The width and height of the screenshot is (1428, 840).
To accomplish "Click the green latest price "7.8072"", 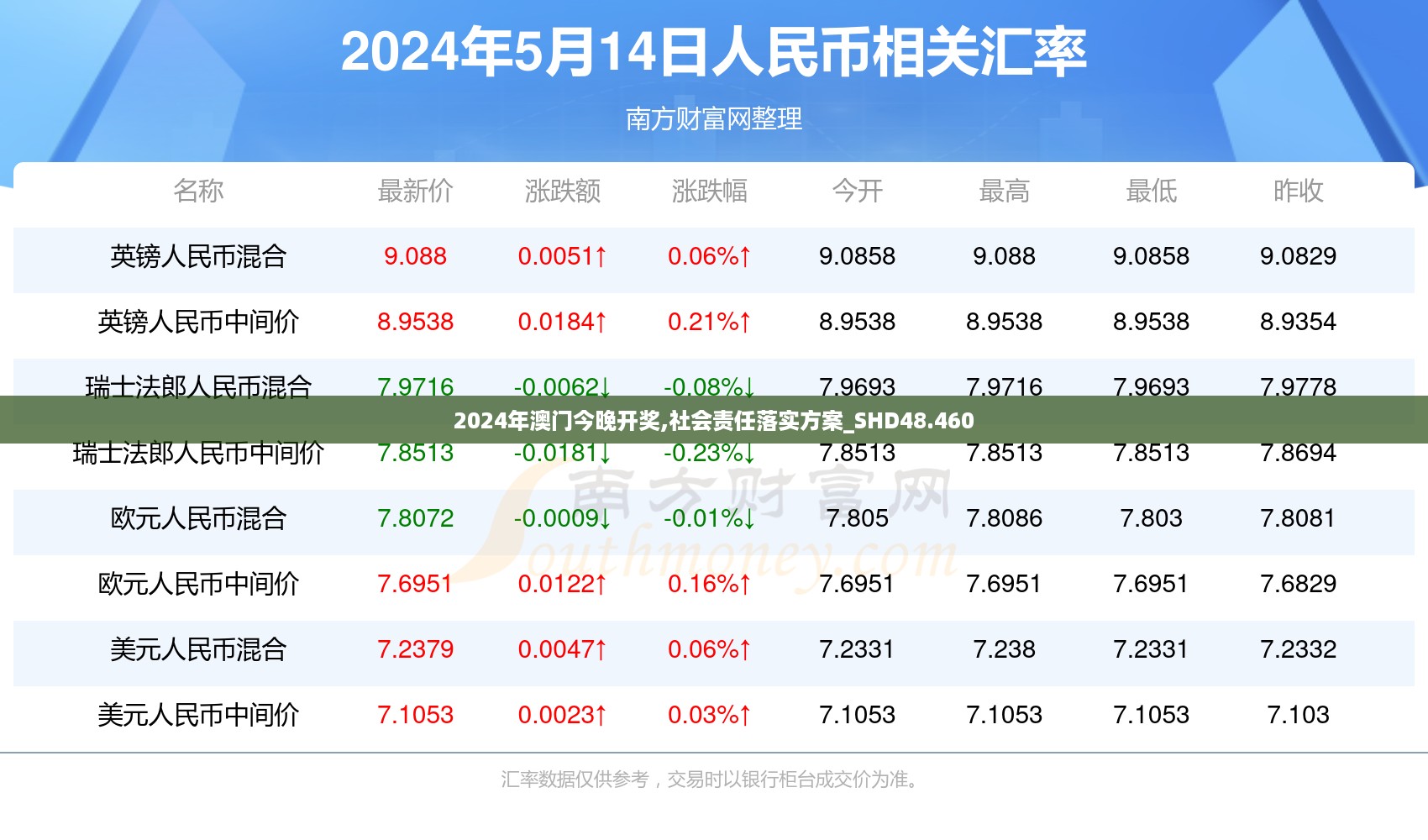I will click(415, 518).
